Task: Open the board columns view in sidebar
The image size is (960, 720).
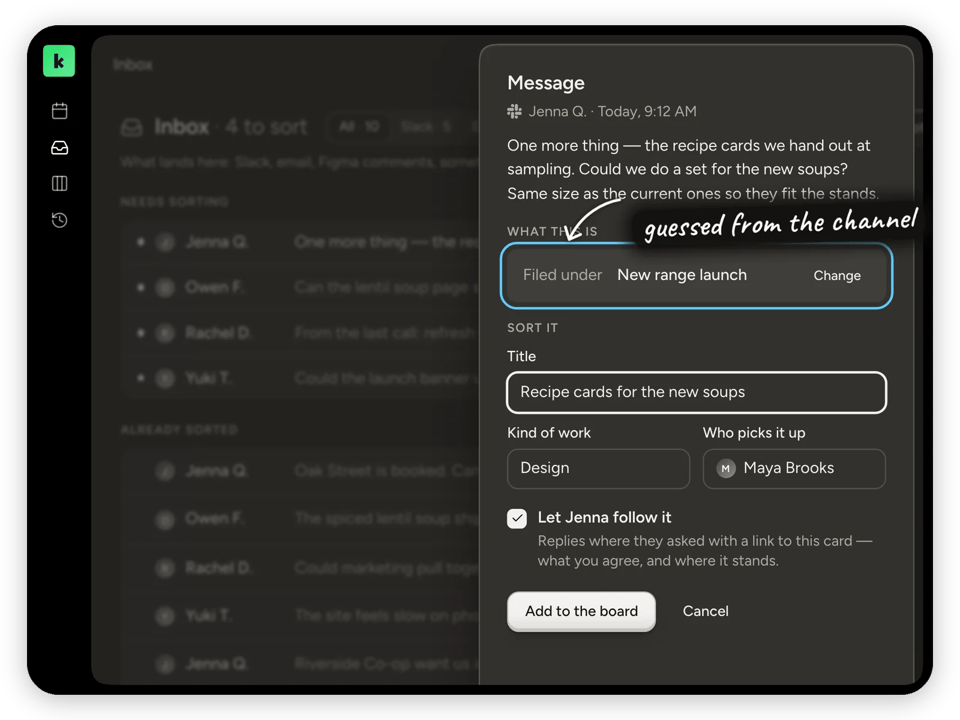Action: click(59, 184)
